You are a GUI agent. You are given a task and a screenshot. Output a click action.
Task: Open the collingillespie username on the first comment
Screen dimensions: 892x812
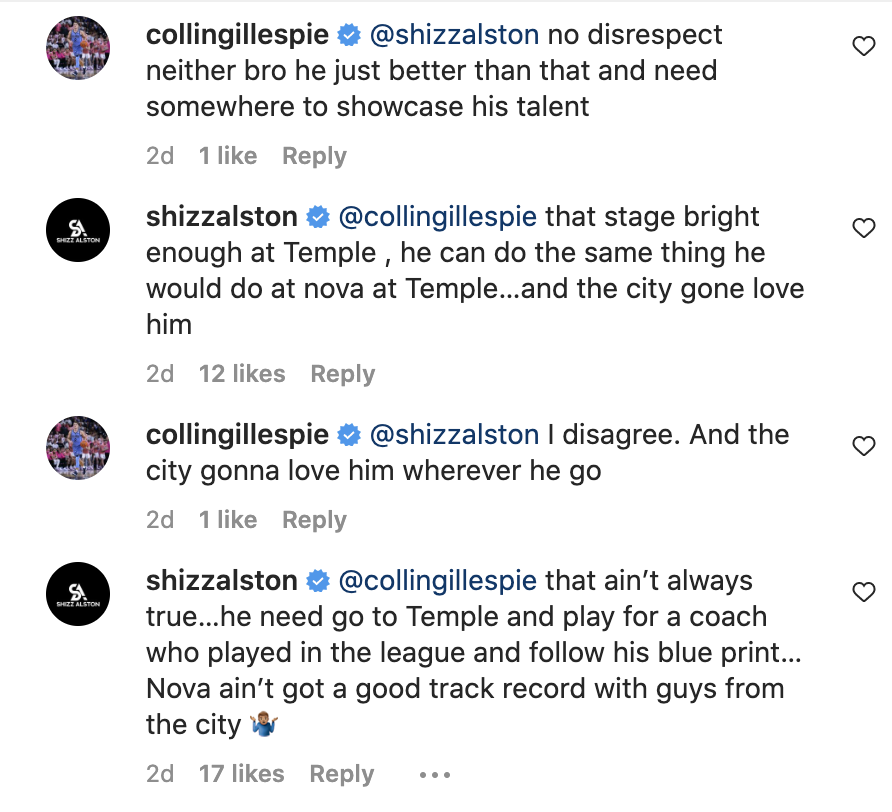pos(237,35)
